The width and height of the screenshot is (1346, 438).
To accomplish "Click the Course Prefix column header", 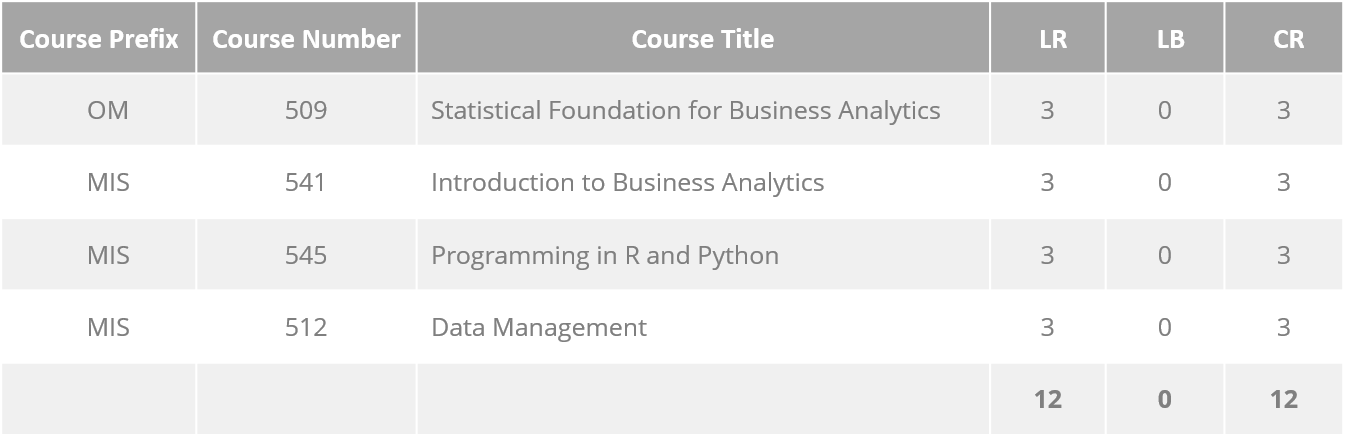I will 99,39.
